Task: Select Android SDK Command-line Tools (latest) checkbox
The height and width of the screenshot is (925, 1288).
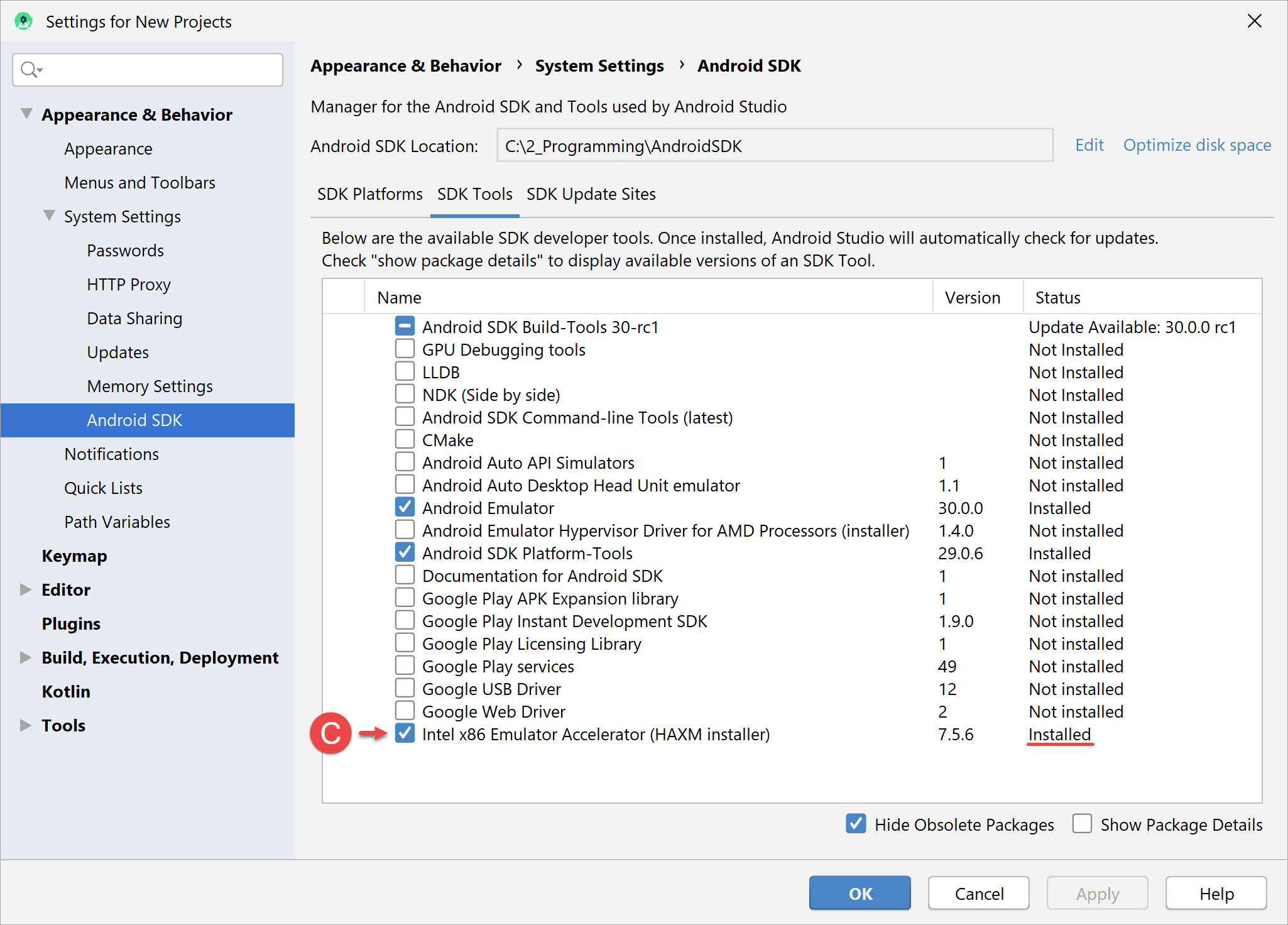Action: coord(405,417)
